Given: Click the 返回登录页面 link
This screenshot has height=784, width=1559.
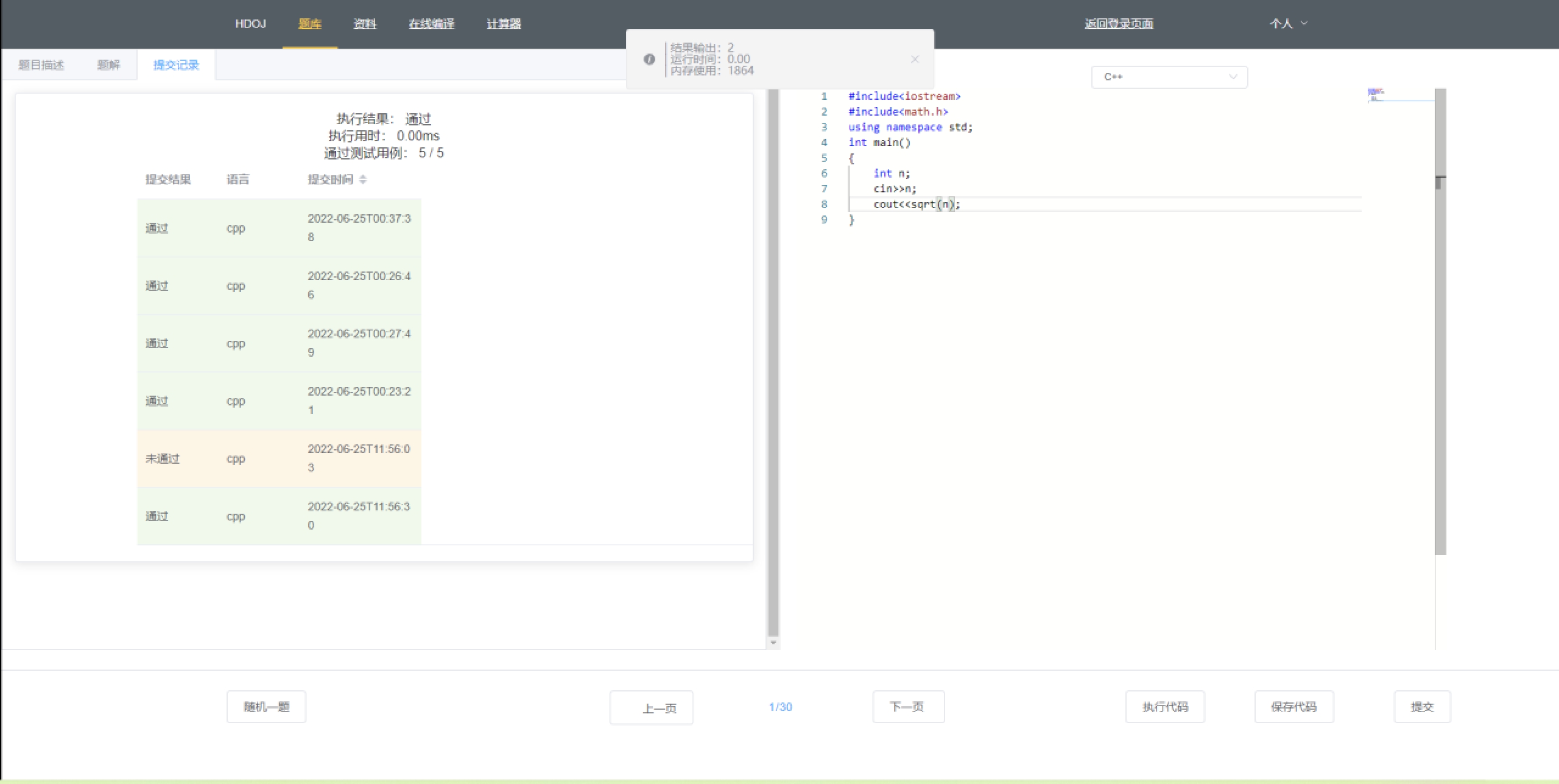Looking at the screenshot, I should [1119, 24].
